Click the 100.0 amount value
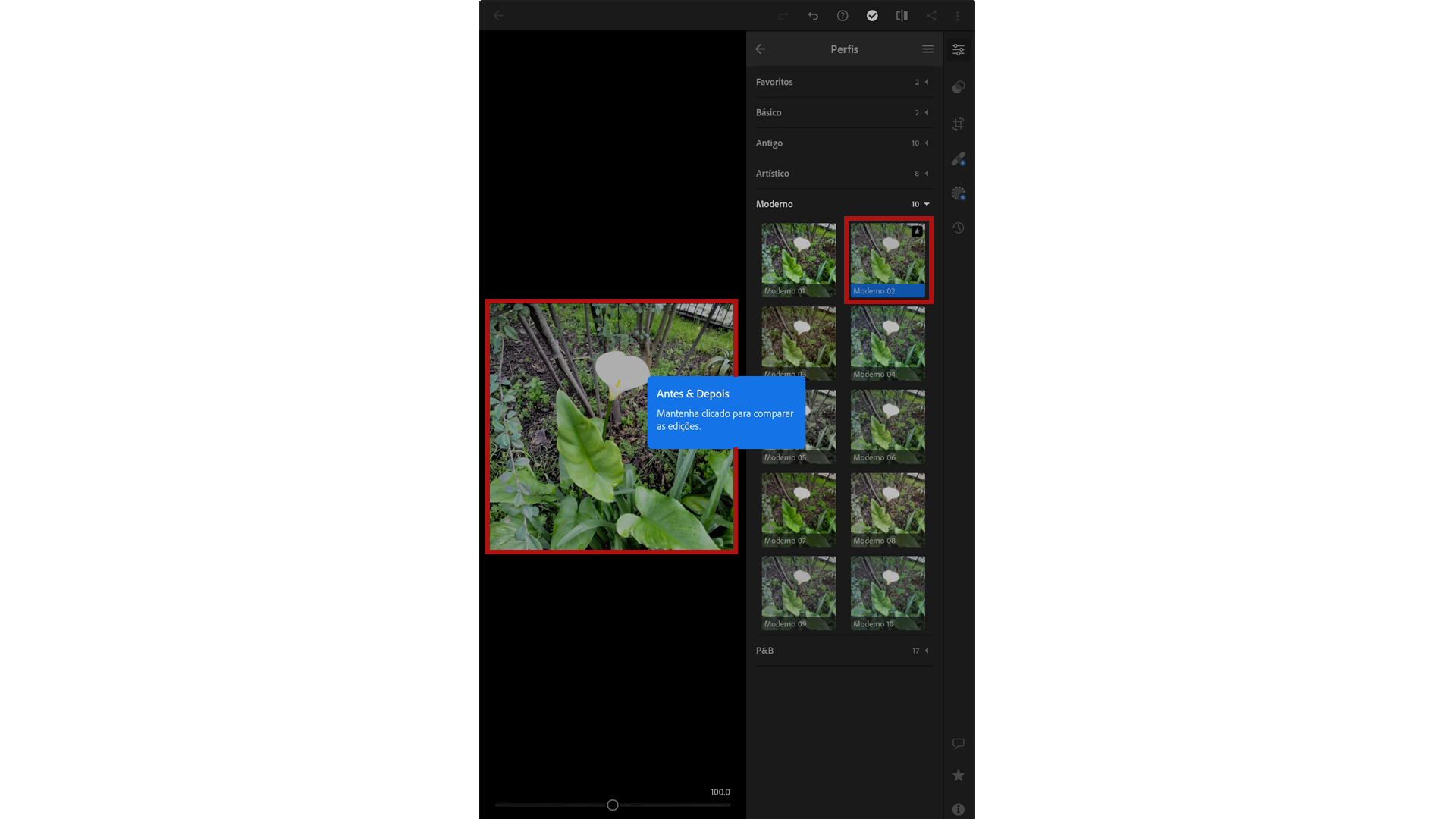1456x819 pixels. click(720, 792)
